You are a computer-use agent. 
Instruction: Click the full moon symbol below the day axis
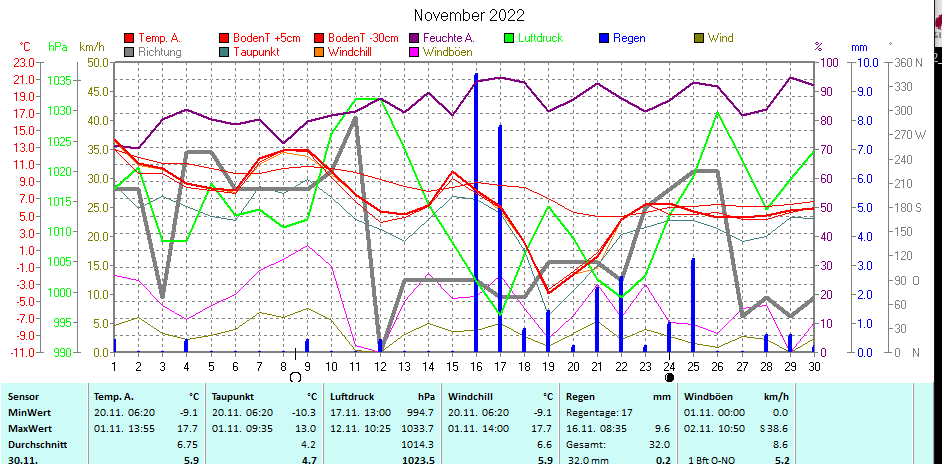point(295,377)
